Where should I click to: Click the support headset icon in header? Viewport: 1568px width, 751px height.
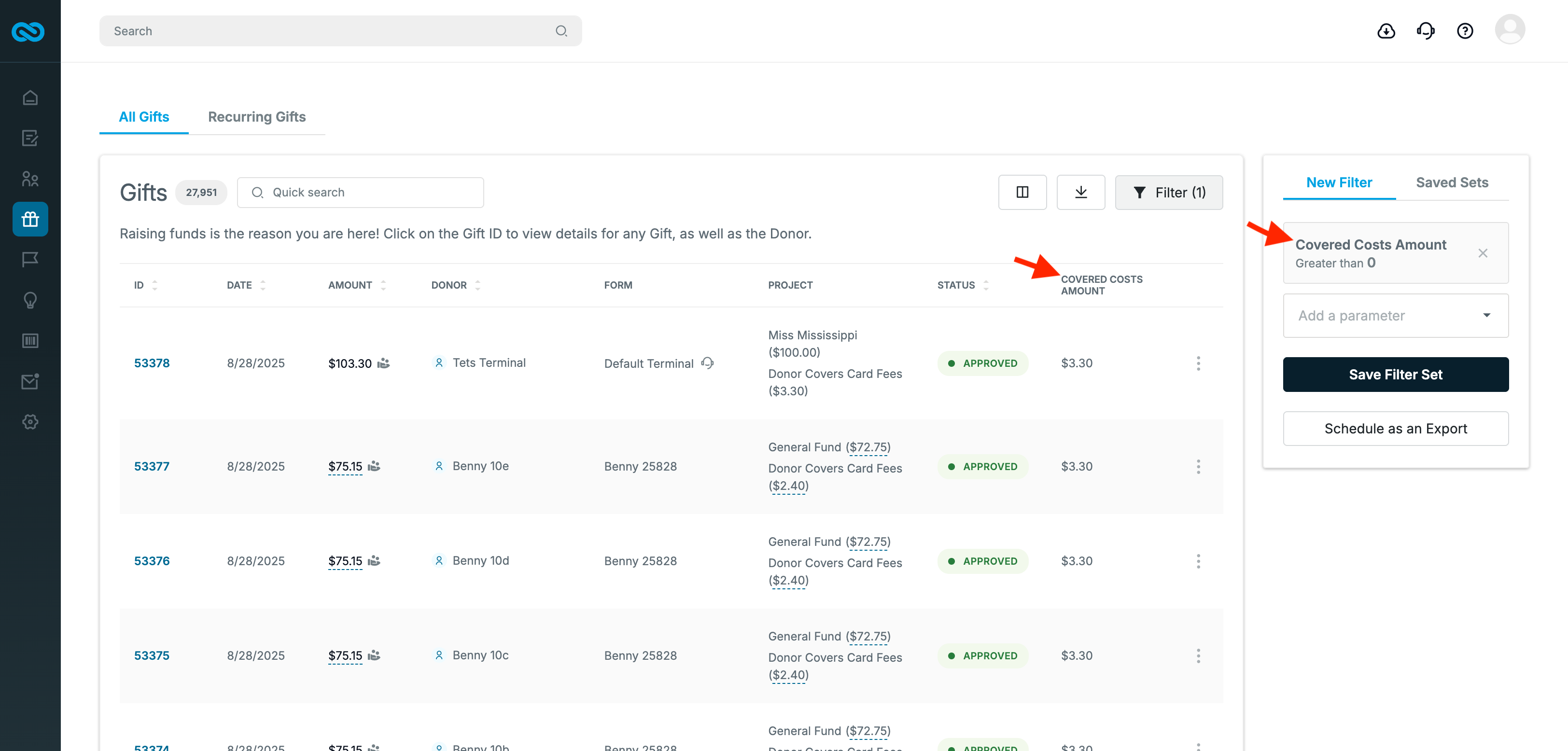tap(1426, 31)
